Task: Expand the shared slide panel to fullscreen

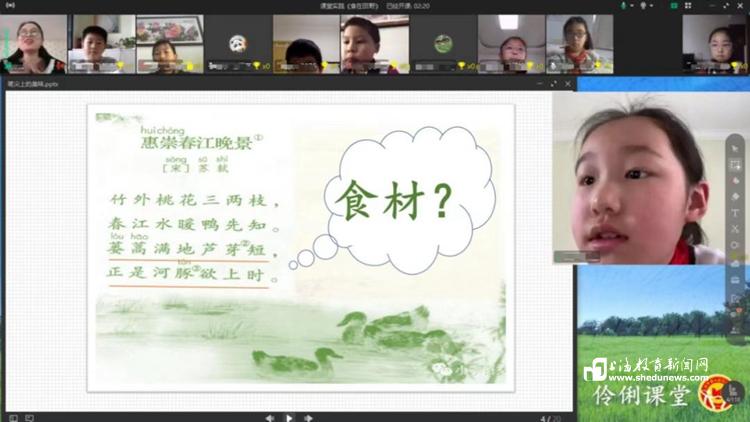Action: pyautogui.click(x=556, y=85)
